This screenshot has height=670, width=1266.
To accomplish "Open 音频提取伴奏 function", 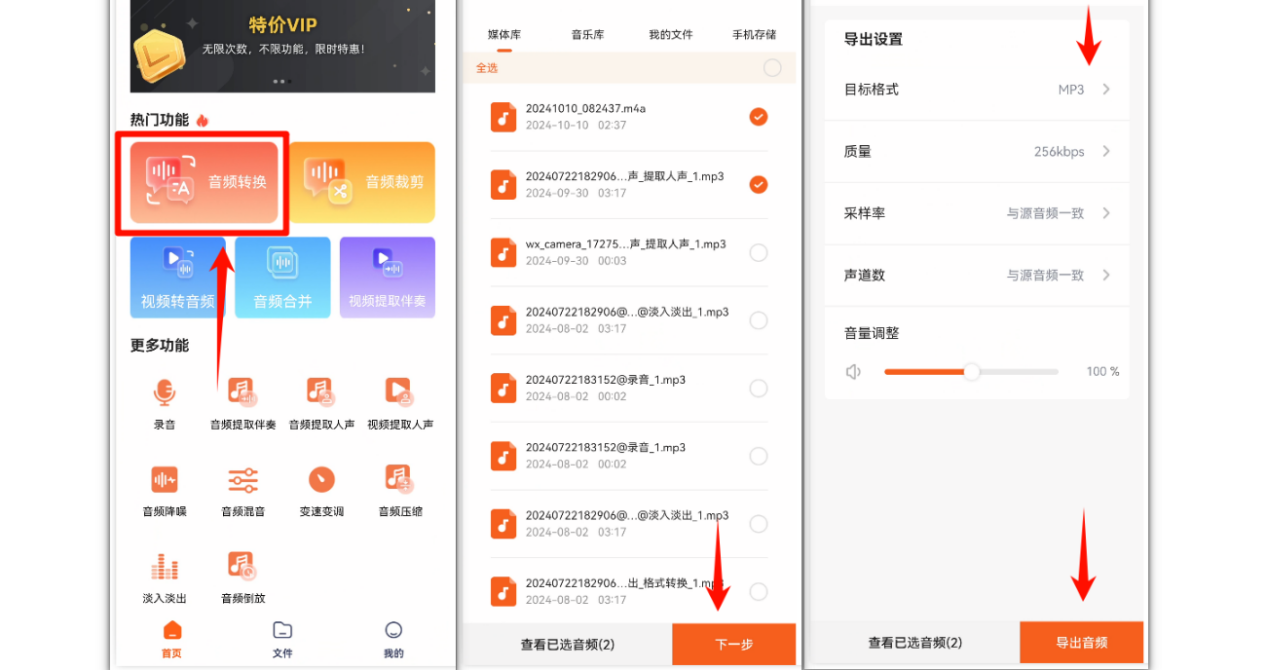I will (243, 404).
